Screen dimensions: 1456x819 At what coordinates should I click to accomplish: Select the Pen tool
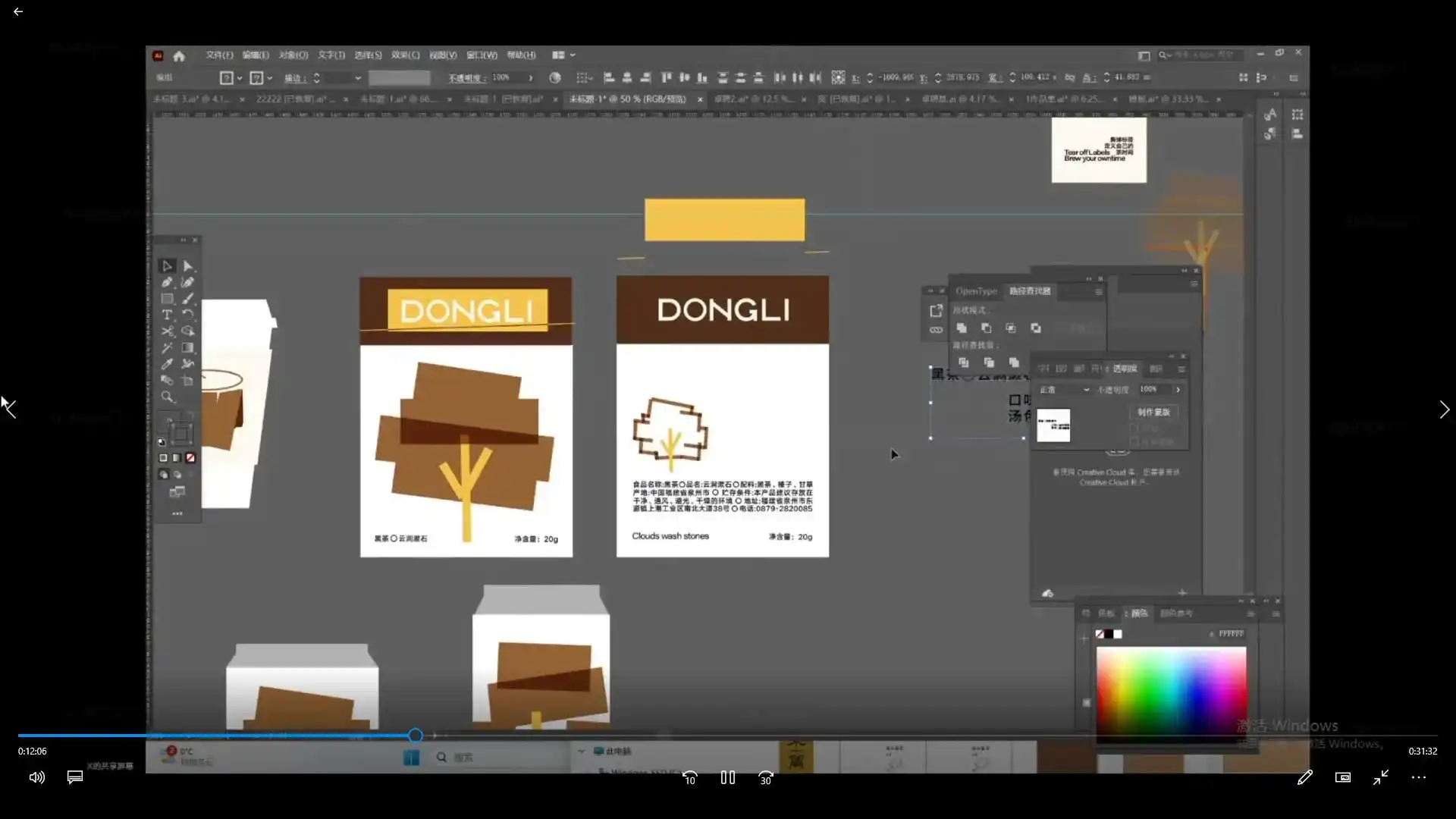click(x=167, y=282)
